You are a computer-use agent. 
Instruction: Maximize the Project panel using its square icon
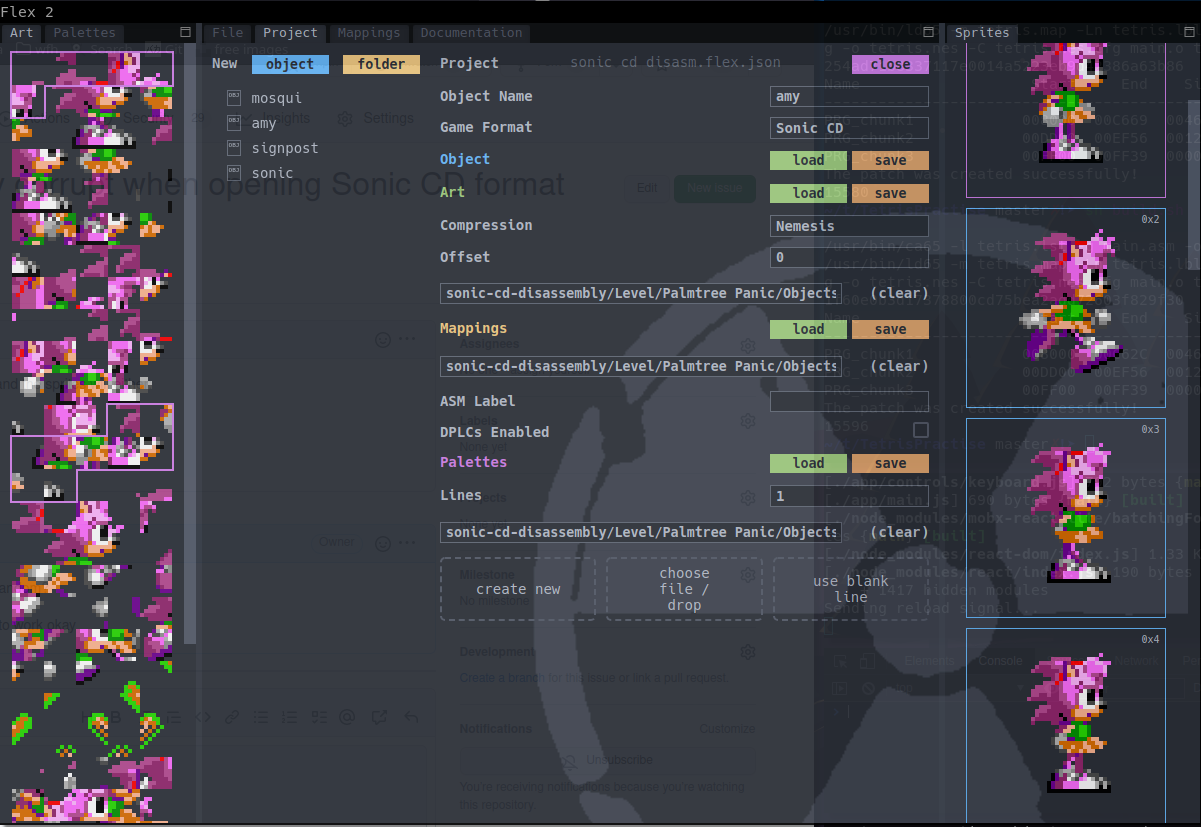(x=928, y=33)
